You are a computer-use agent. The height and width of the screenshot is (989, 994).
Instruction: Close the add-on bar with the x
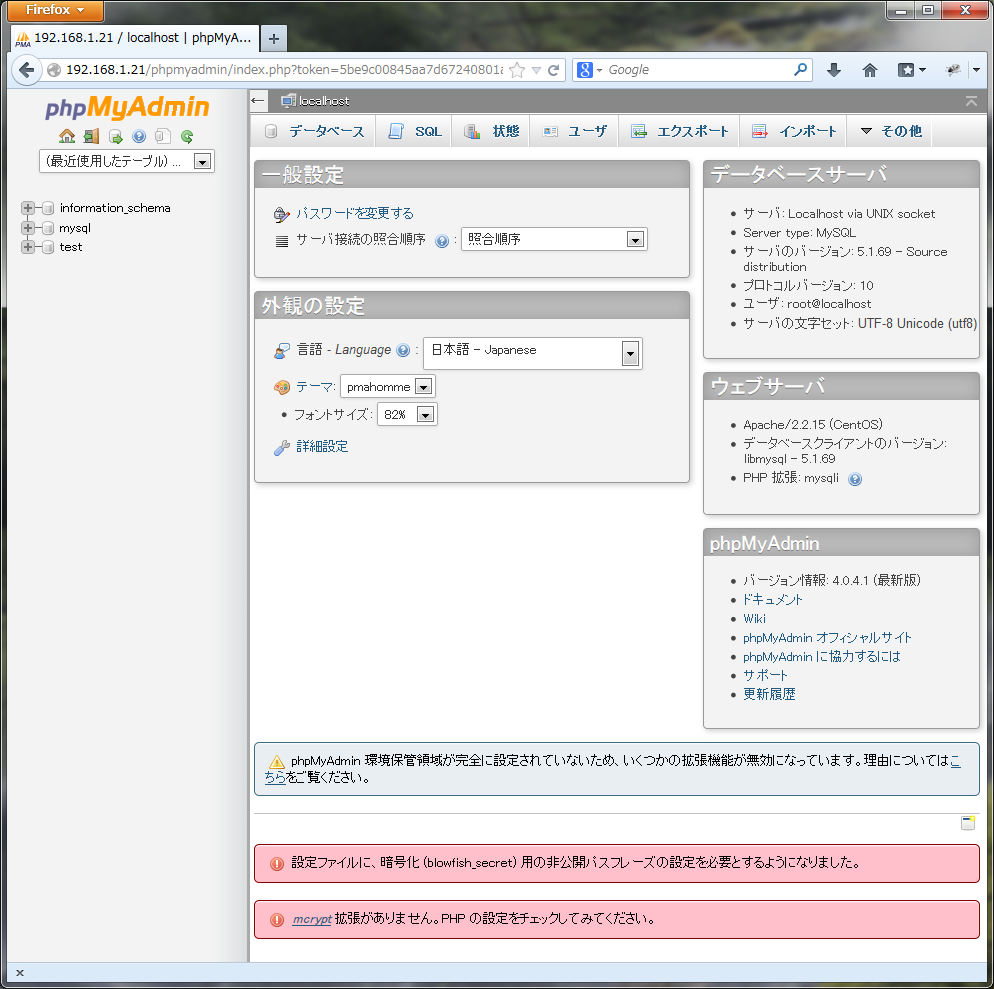[20, 973]
